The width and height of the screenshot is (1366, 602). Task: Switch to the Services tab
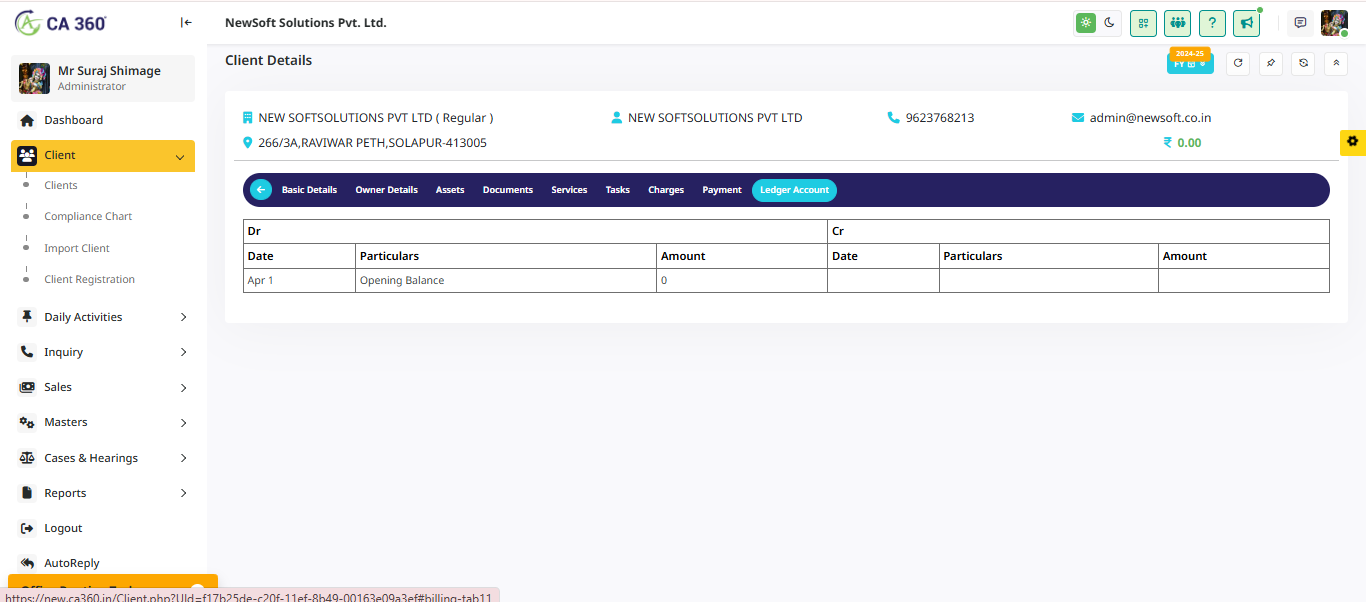tap(569, 190)
